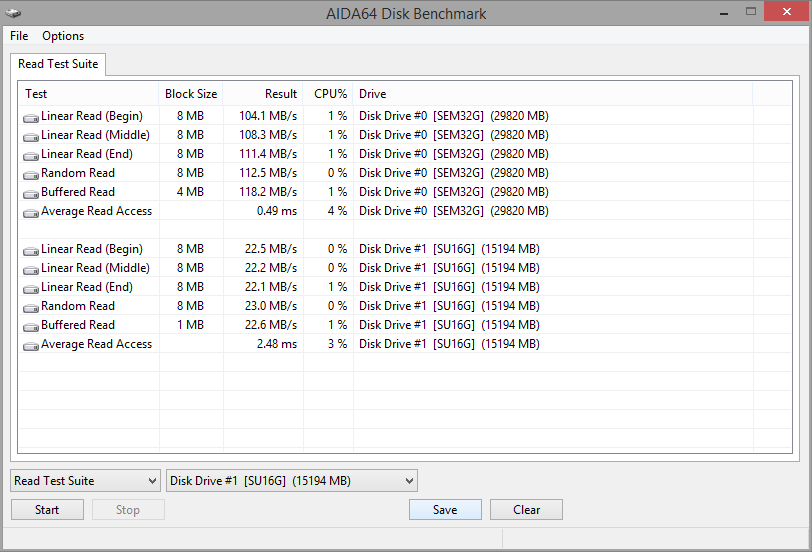Click the CPU% column header
Image resolution: width=812 pixels, height=552 pixels.
[x=328, y=94]
